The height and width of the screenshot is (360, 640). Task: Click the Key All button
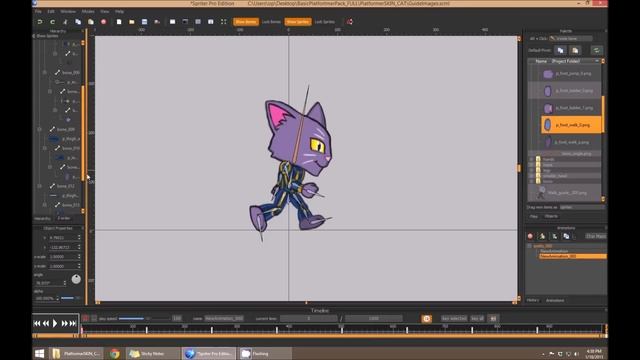477,318
